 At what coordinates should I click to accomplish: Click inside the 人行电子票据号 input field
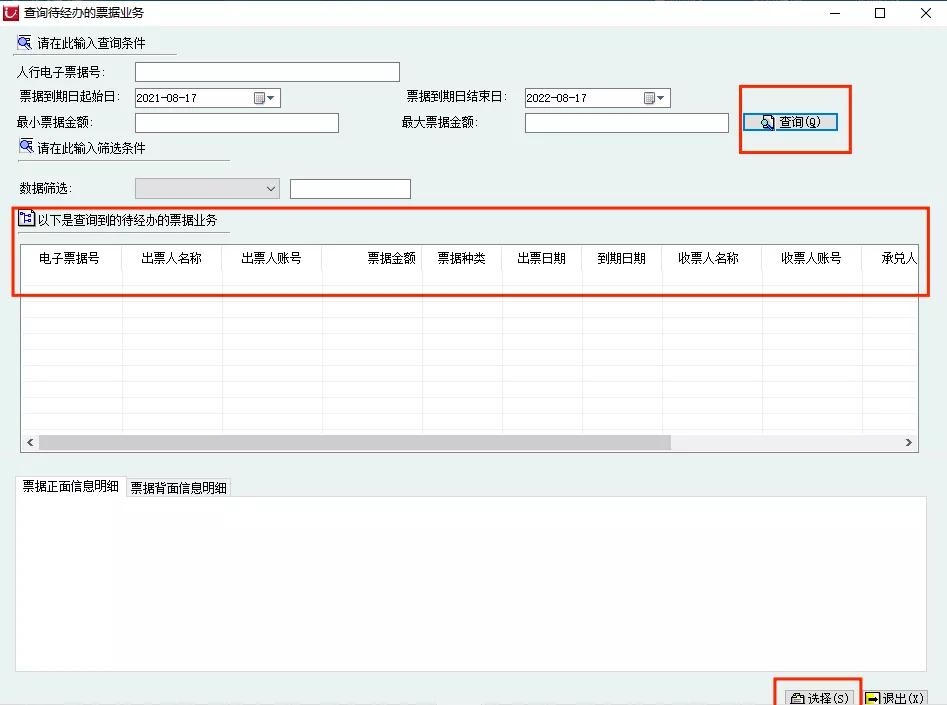click(267, 71)
